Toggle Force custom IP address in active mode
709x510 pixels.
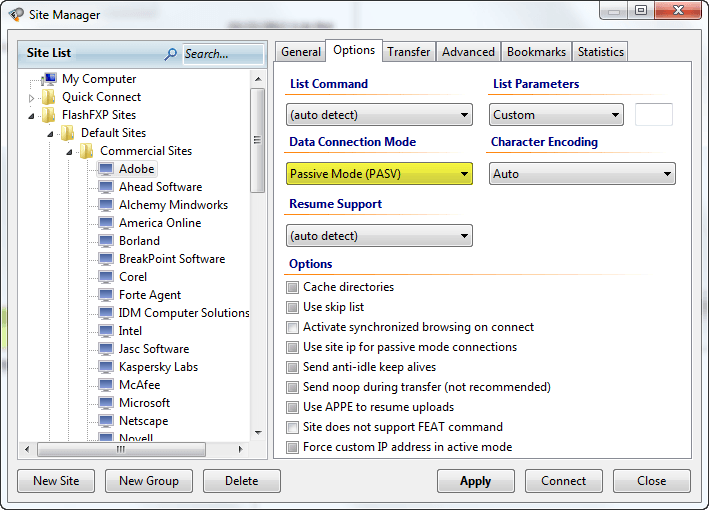[x=293, y=447]
